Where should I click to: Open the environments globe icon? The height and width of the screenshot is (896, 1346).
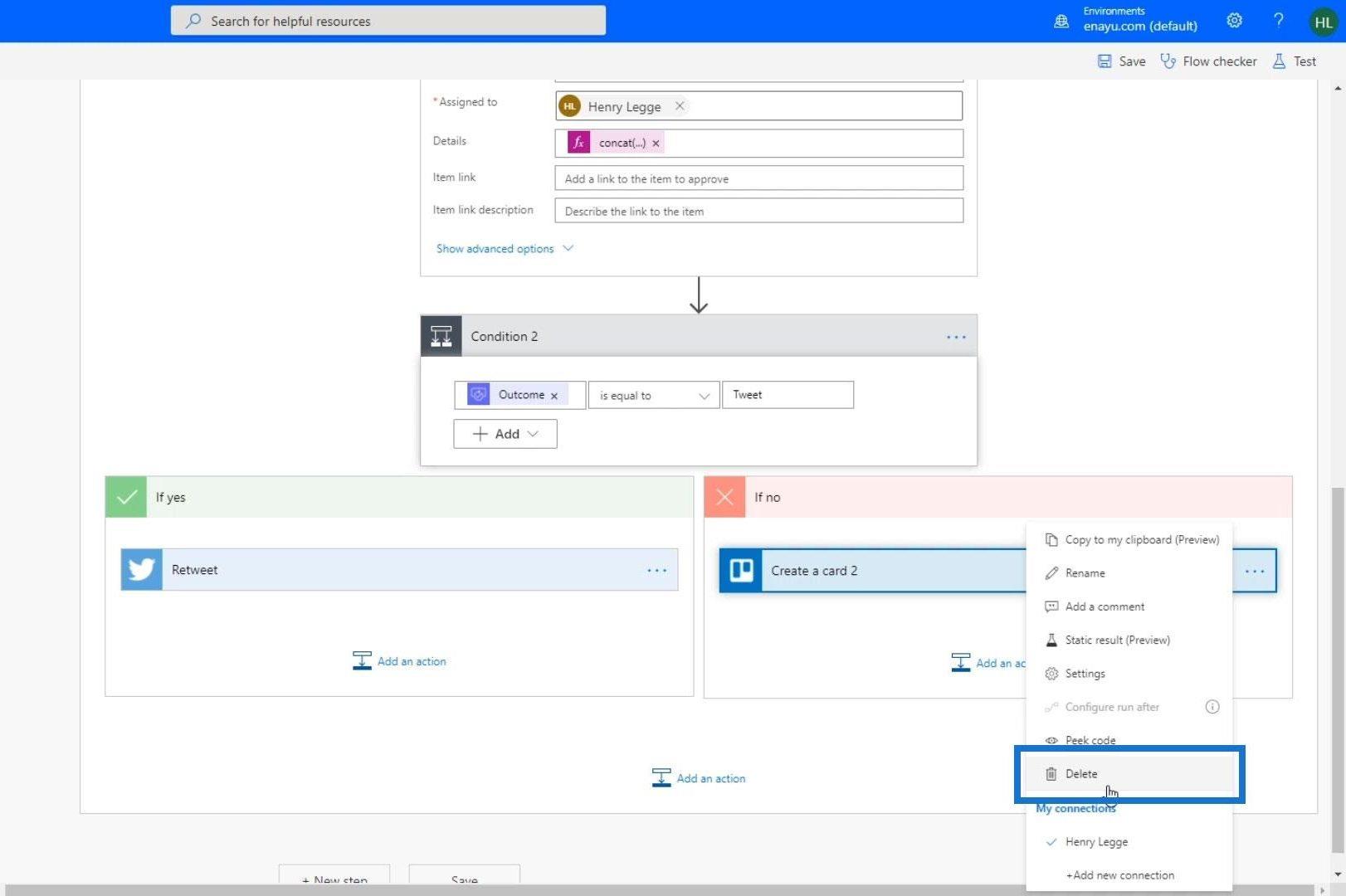(x=1061, y=22)
